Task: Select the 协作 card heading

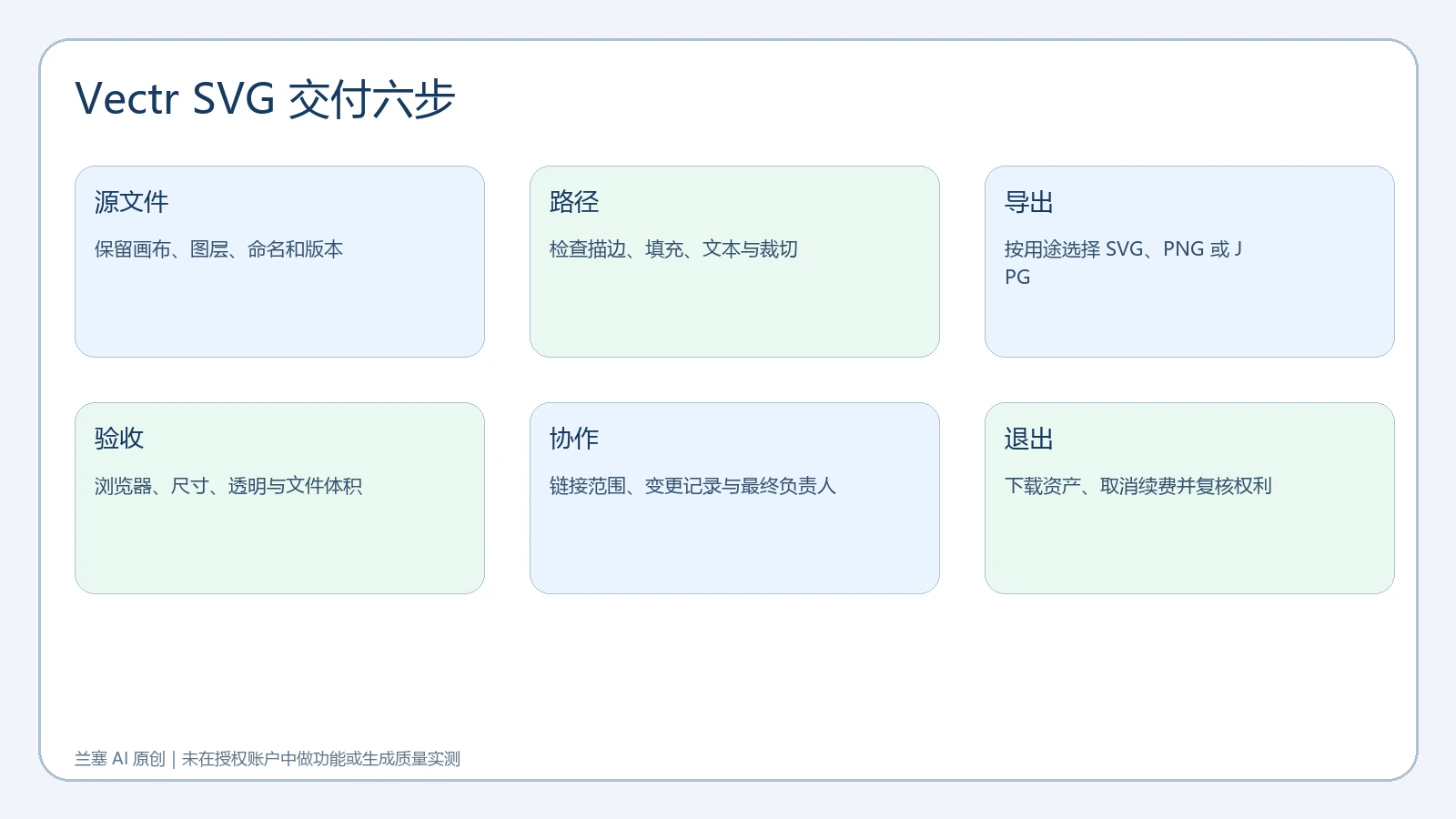Action: point(574,439)
